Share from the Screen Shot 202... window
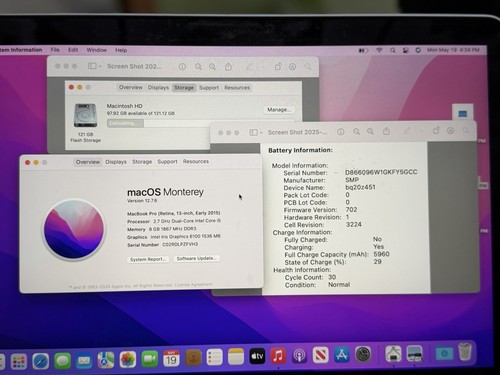500x375 pixels. click(x=228, y=67)
